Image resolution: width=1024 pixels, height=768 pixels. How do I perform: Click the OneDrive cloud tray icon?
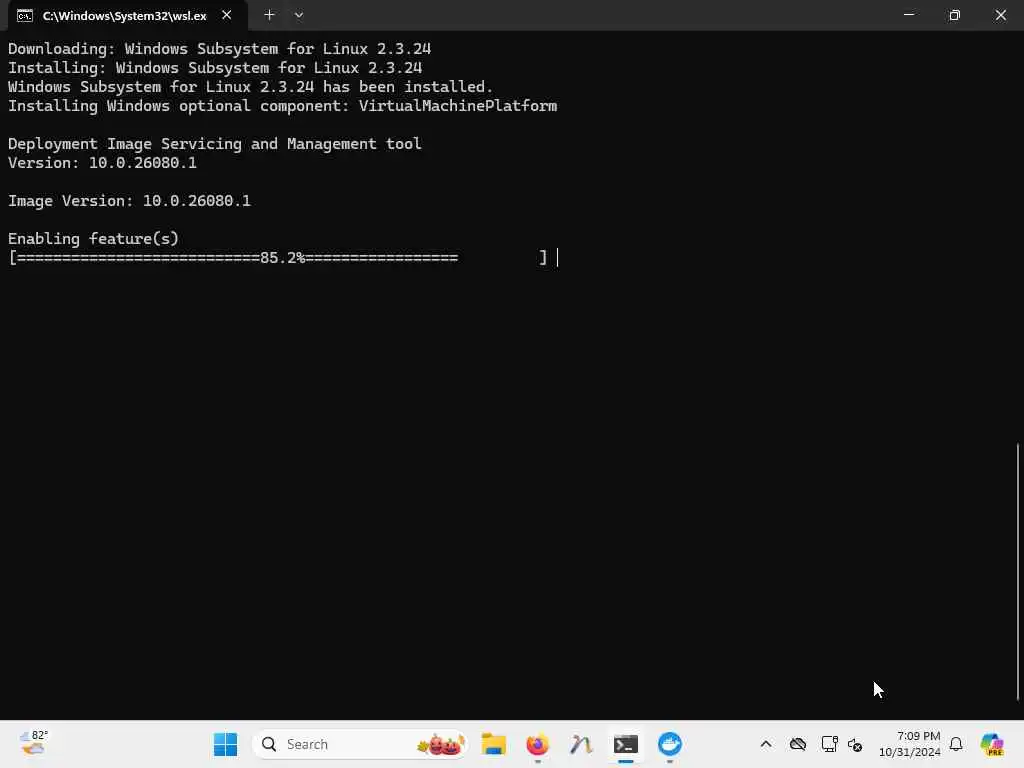(x=798, y=744)
